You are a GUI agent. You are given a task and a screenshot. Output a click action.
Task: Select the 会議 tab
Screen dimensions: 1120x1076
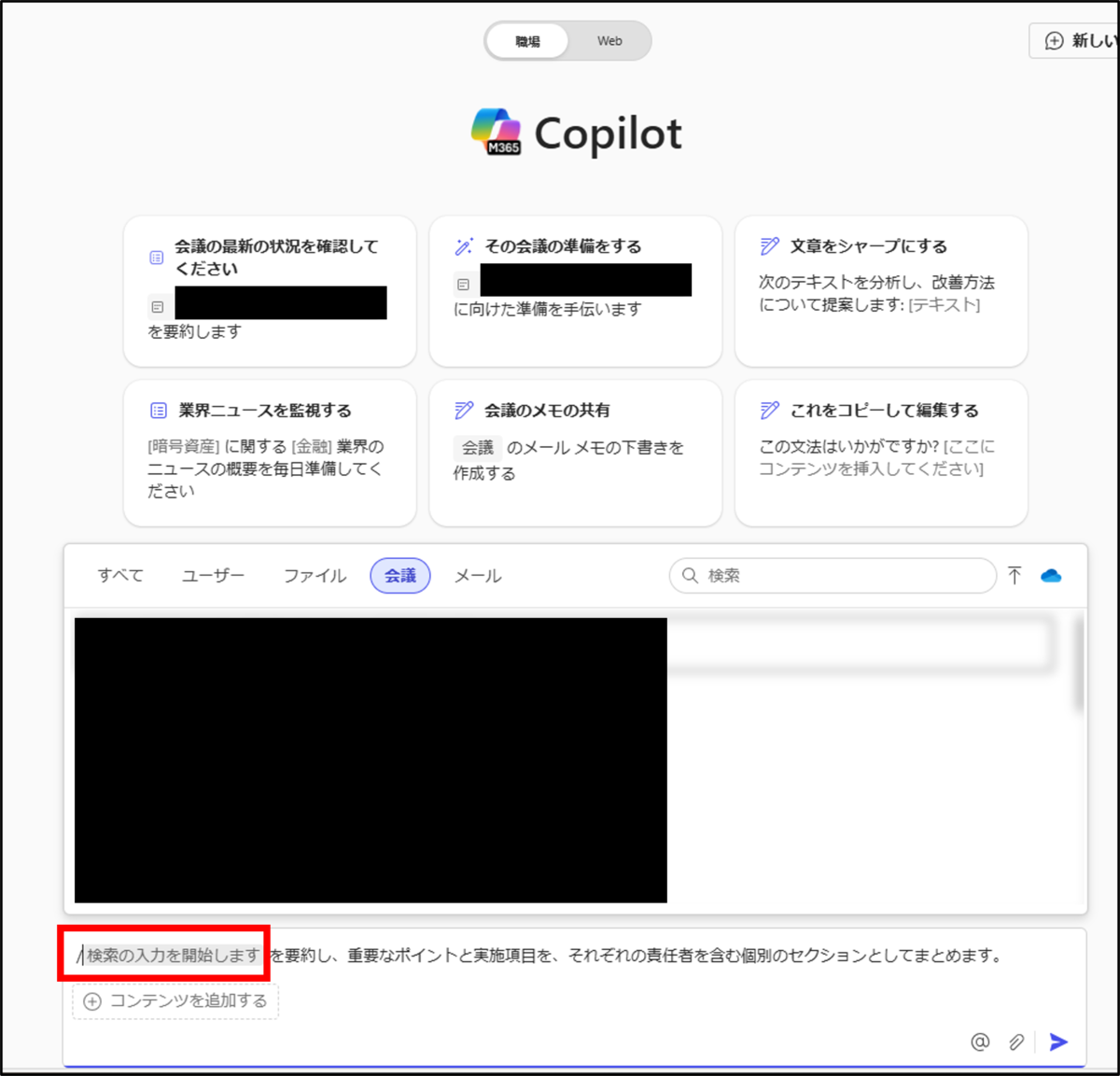pos(400,576)
